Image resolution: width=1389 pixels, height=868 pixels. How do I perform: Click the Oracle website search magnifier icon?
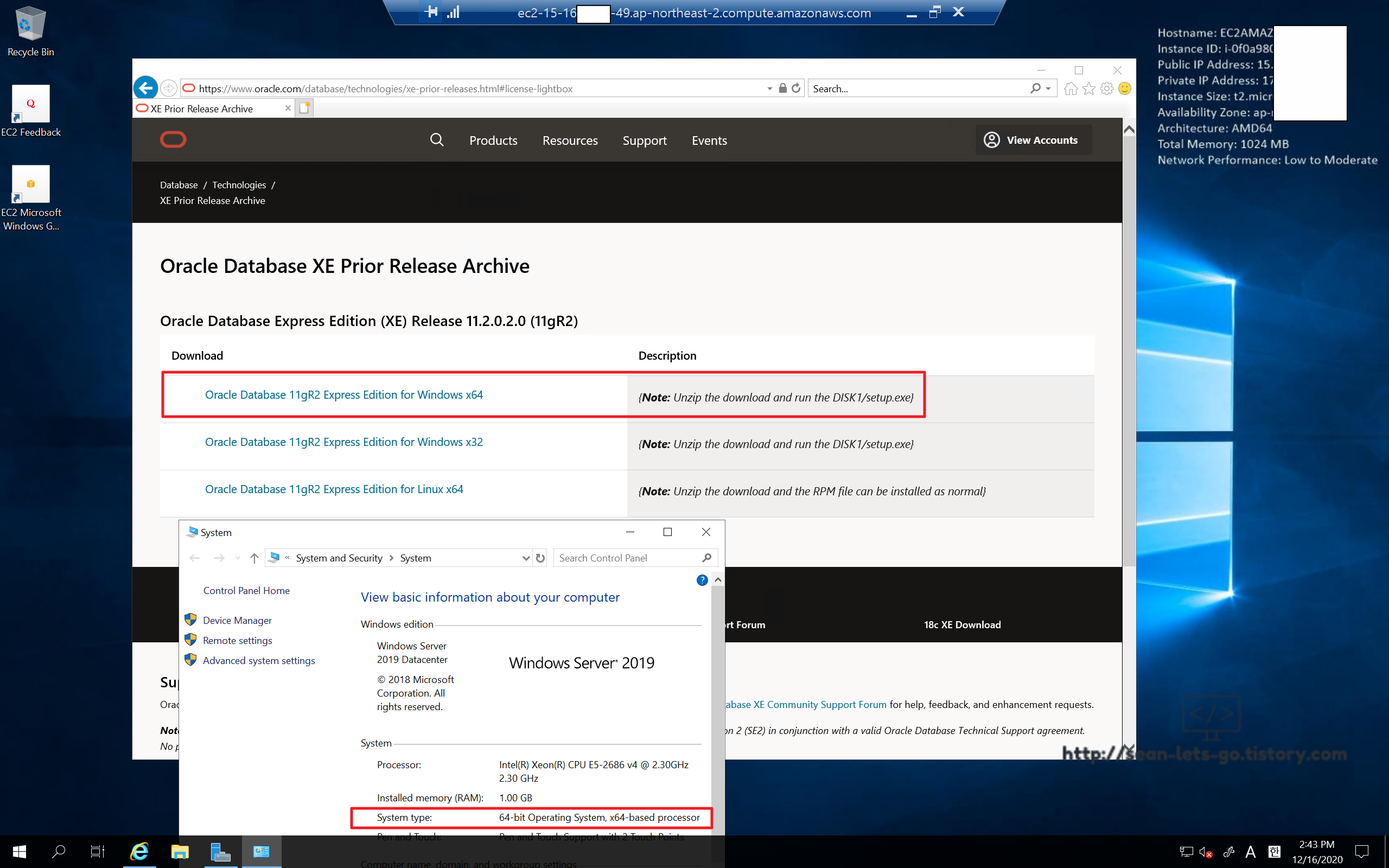437,140
